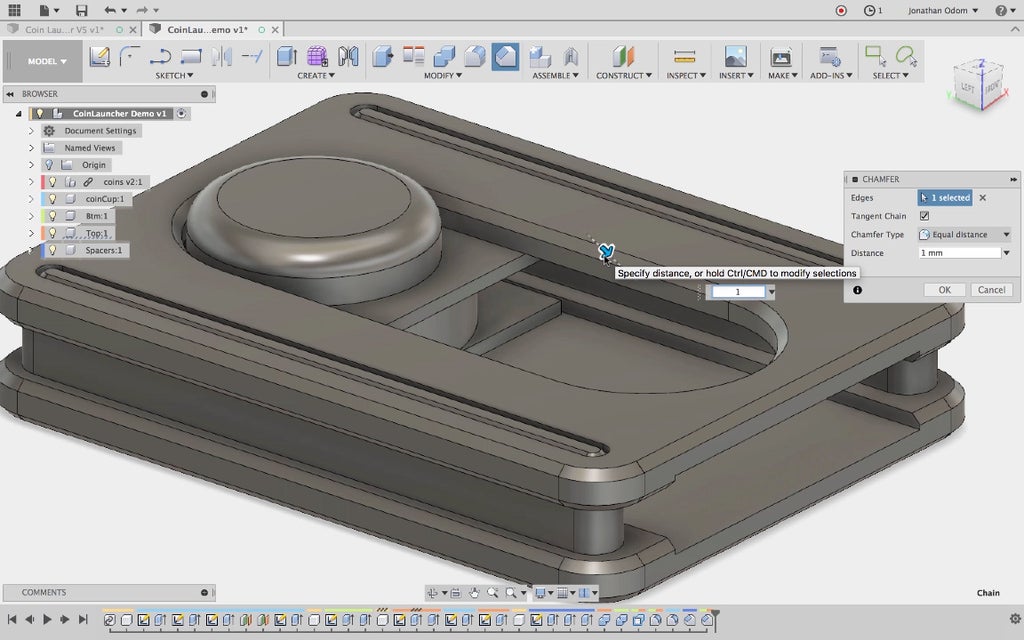Open the MODIFY menu

[x=443, y=76]
